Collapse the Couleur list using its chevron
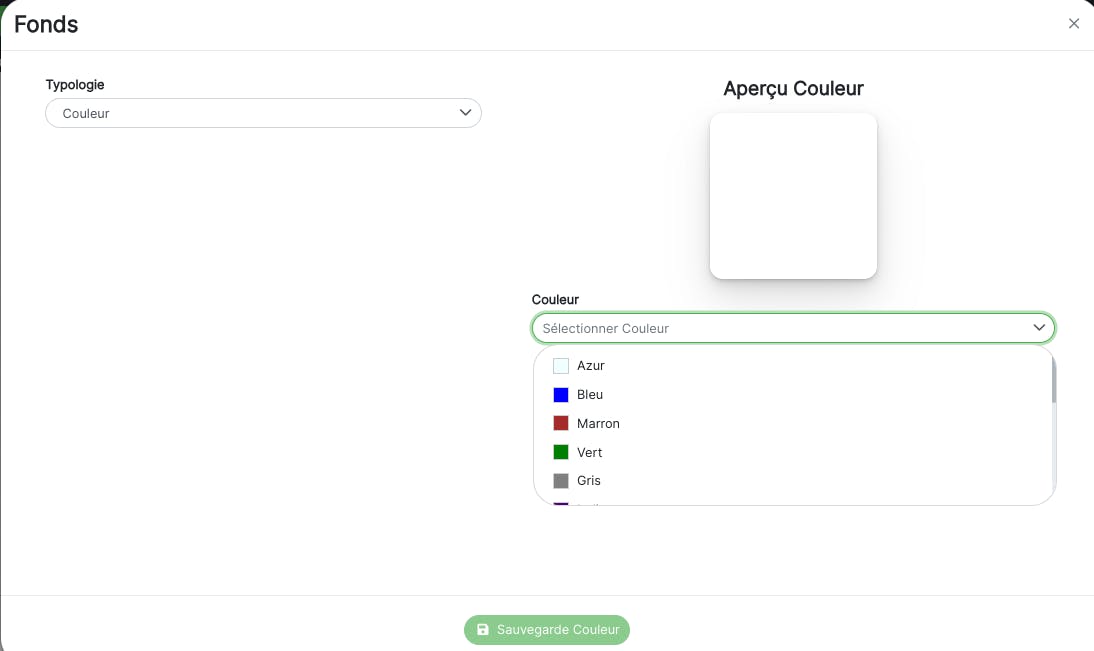 pyautogui.click(x=1039, y=328)
